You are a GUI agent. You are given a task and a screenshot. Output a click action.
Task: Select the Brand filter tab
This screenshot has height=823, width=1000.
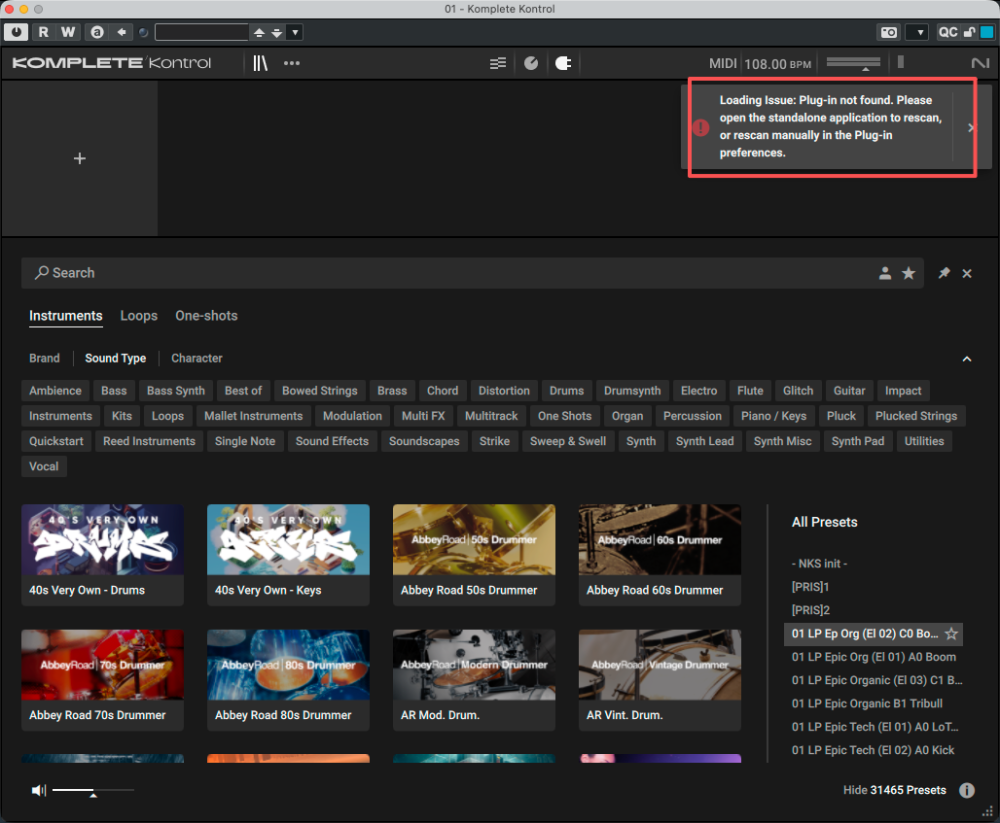(44, 359)
